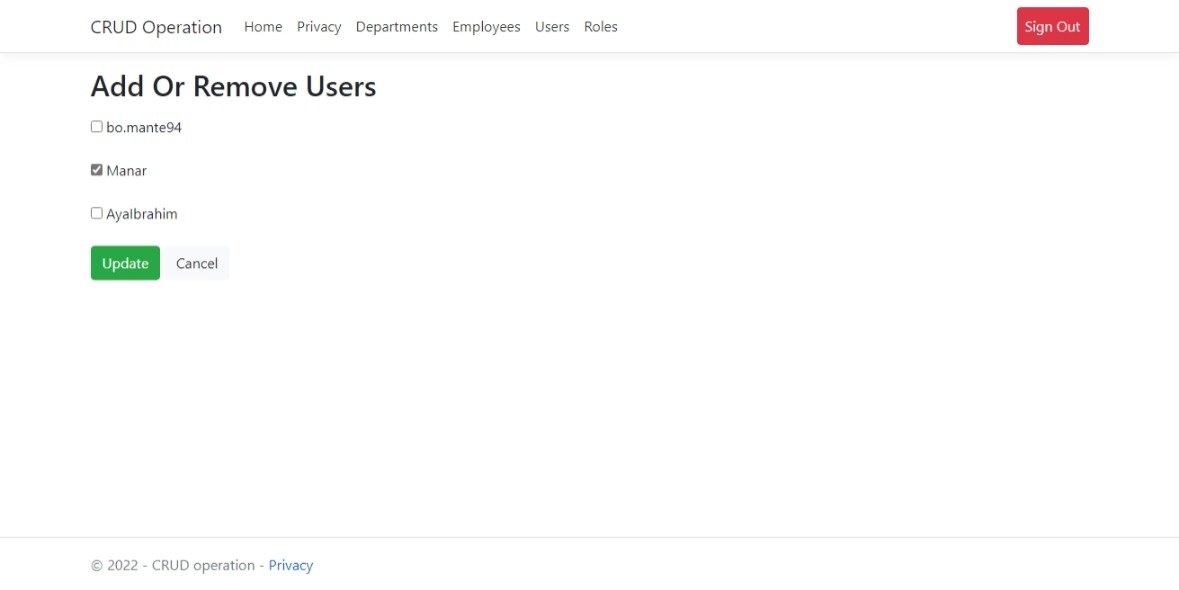Uncheck the Manar user checkbox
This screenshot has width=1179, height=590.
click(x=96, y=169)
